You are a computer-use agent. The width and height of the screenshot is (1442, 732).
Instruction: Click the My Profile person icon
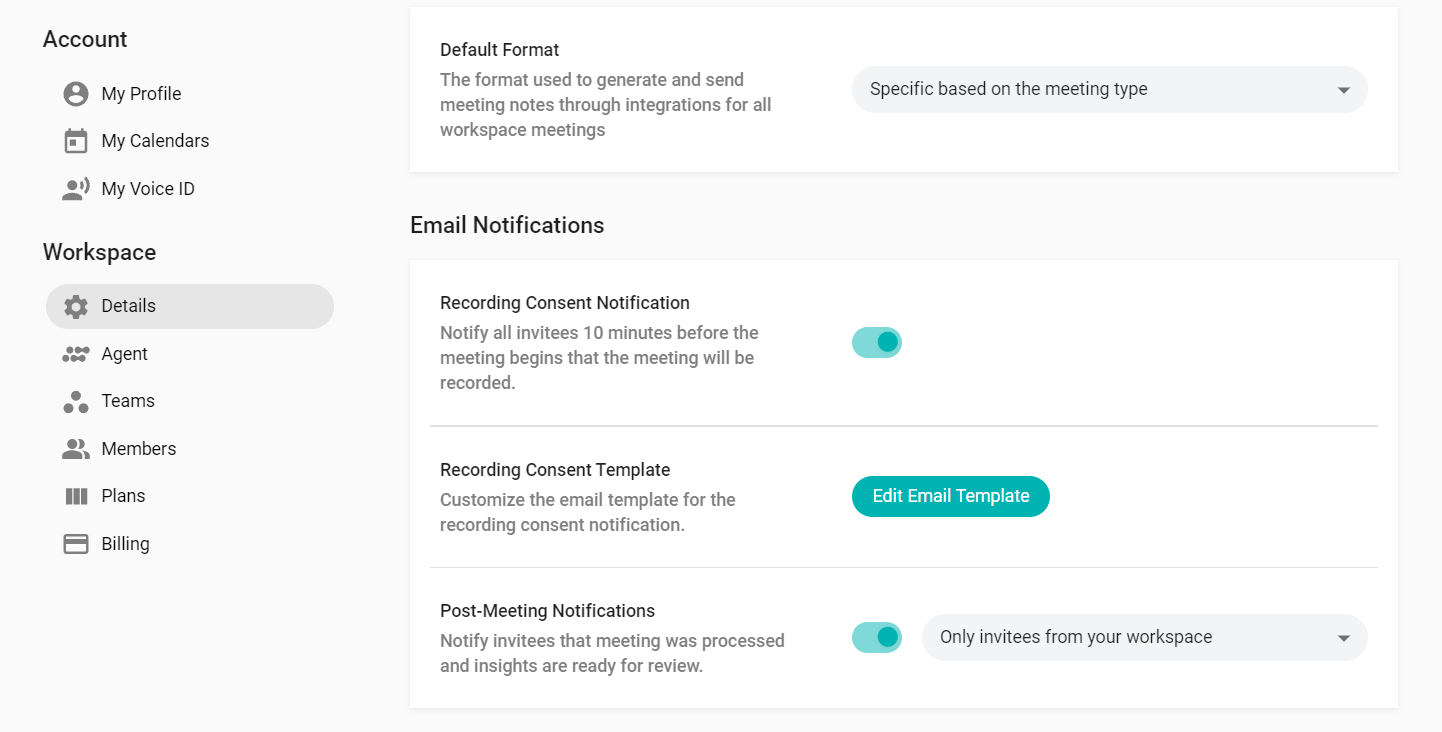(76, 94)
